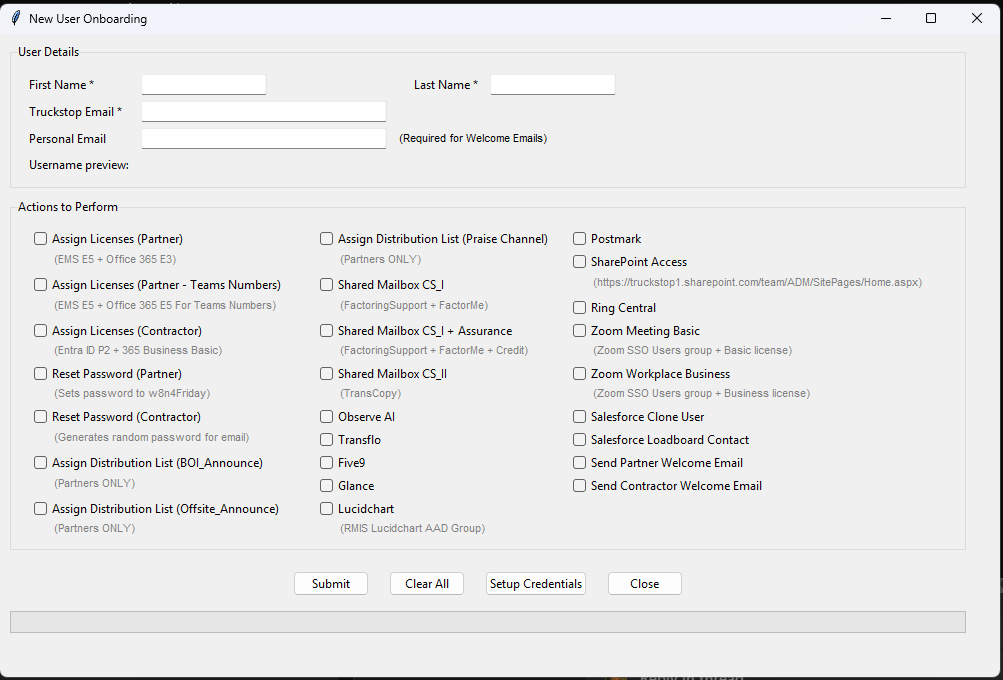Check Assign Licenses (Contractor)
Viewport: 1003px width, 680px height.
coord(40,330)
